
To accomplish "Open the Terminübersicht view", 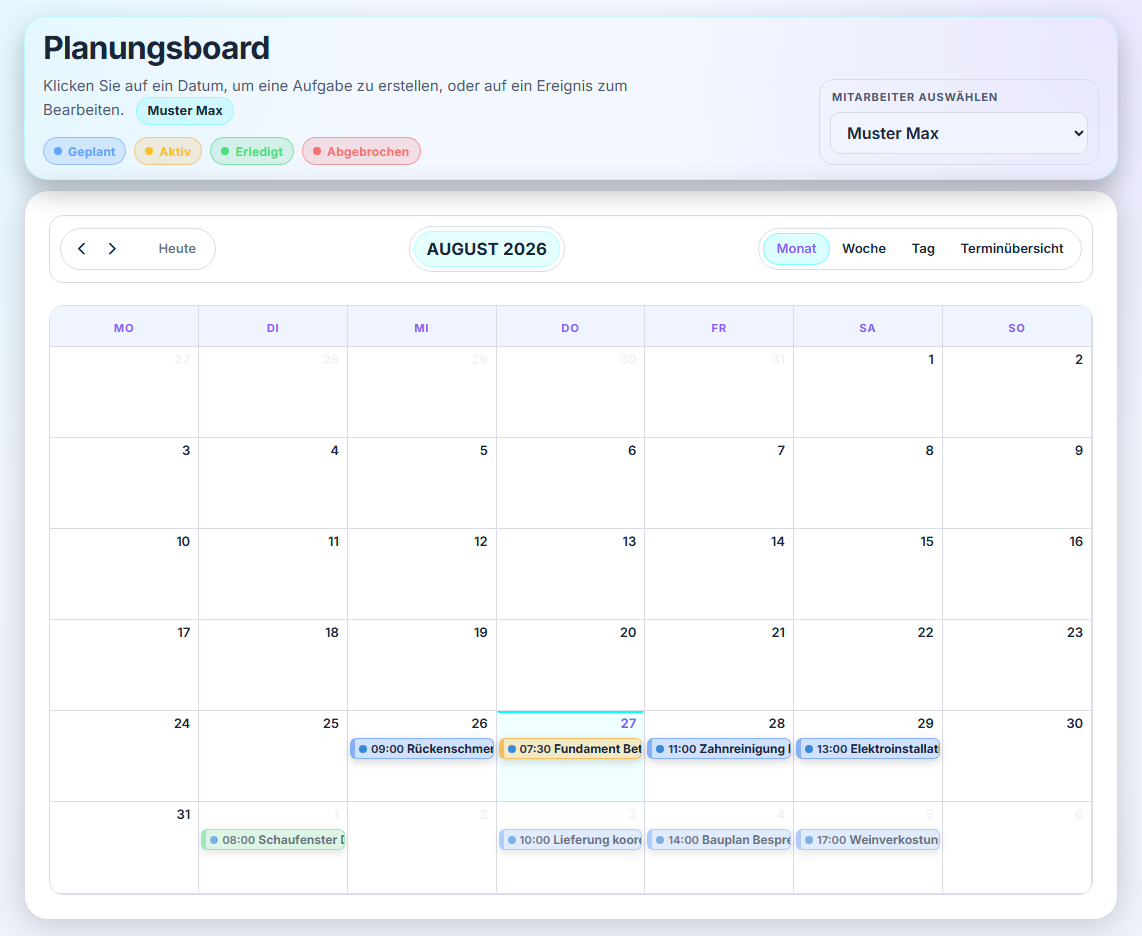I will 1012,248.
